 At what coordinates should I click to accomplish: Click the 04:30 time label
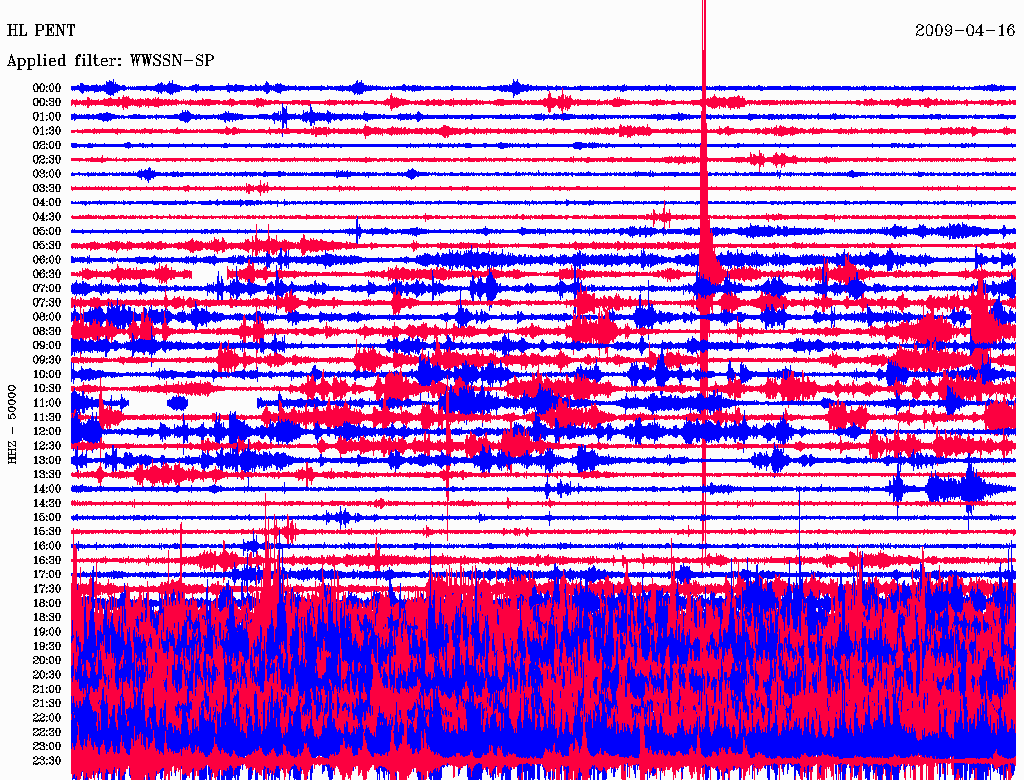[47, 217]
